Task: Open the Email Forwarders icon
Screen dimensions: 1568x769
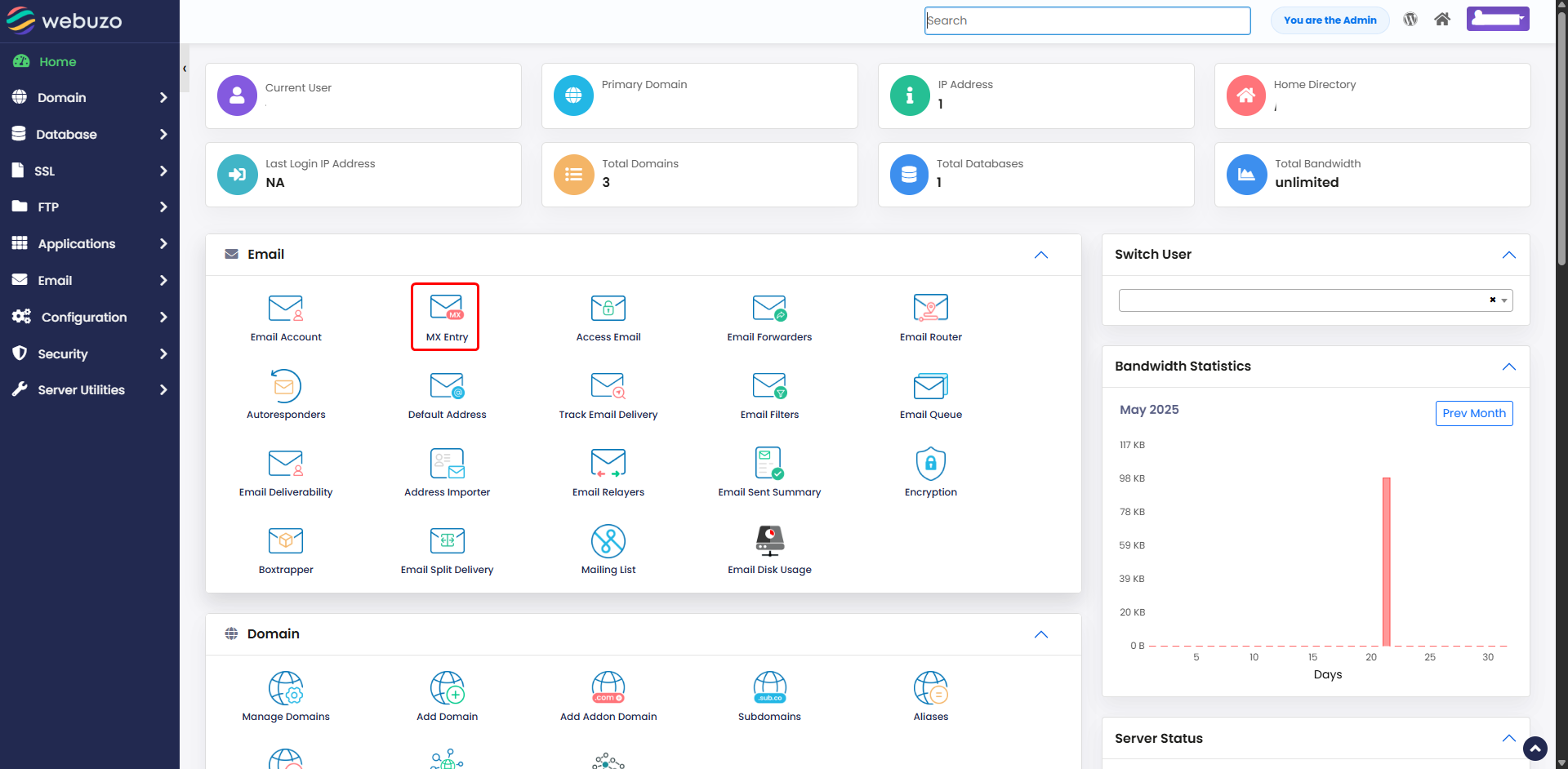Action: coord(769,318)
